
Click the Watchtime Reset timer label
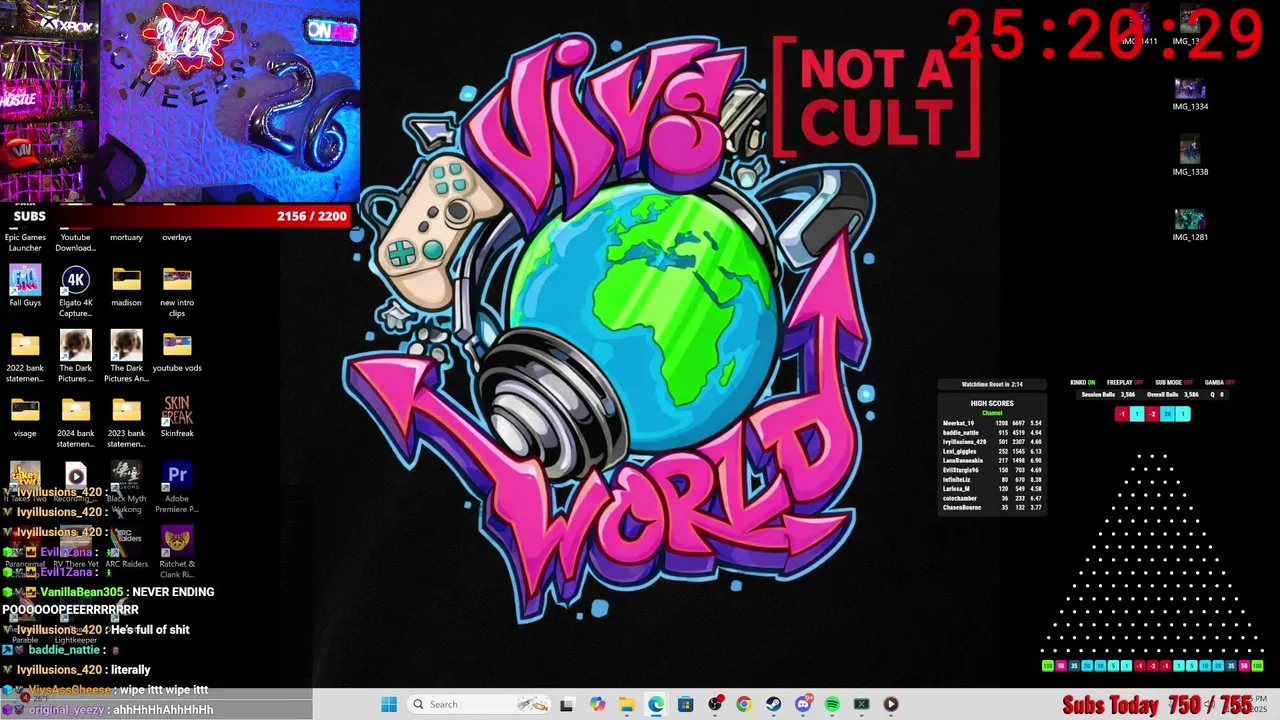(992, 384)
